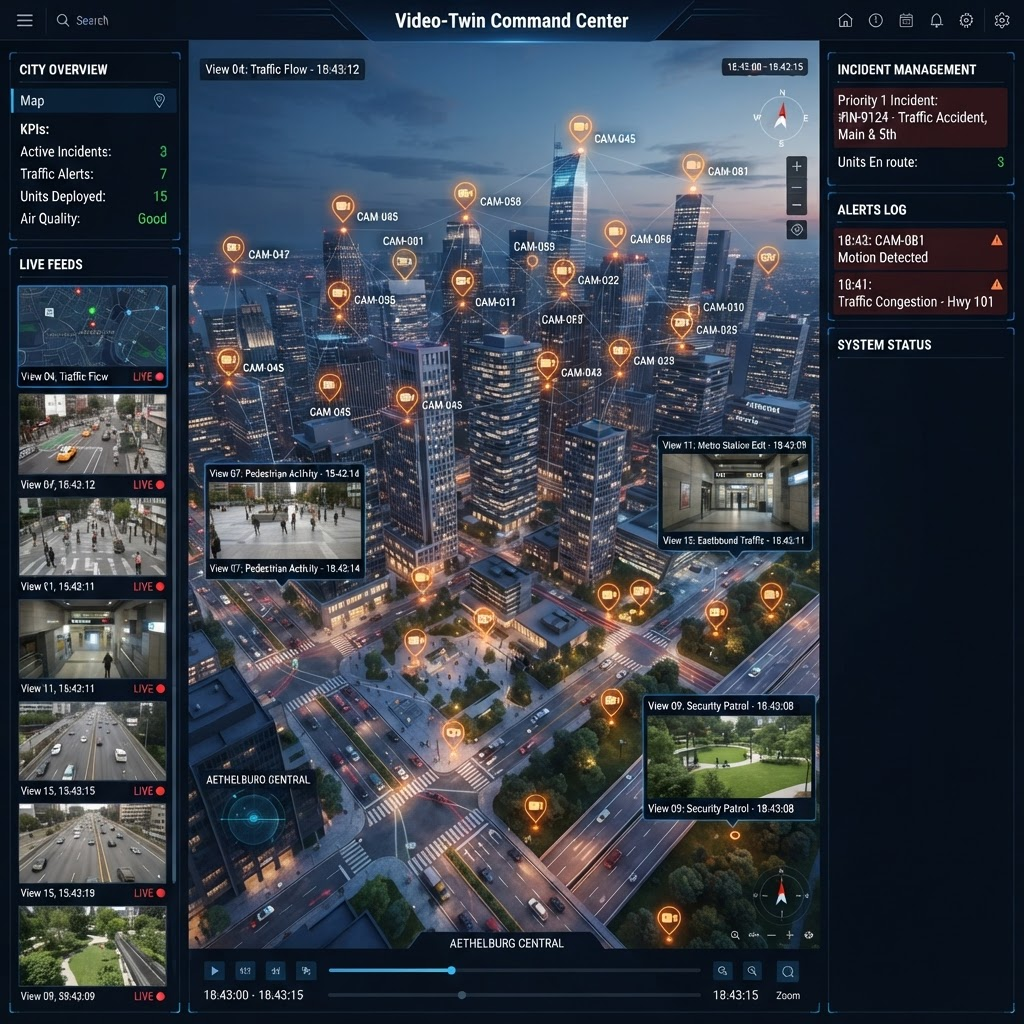
Task: Open the Pedestrian Activity popup video on map
Action: [285, 520]
